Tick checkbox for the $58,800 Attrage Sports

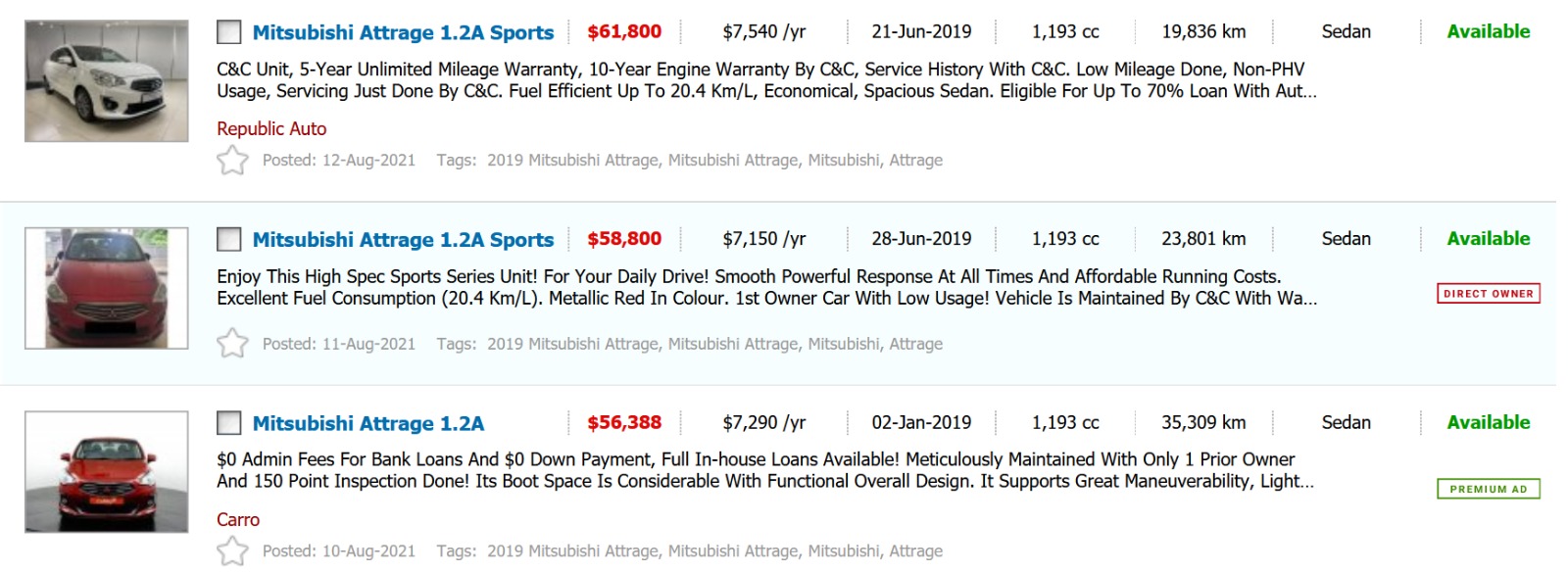coord(229,240)
